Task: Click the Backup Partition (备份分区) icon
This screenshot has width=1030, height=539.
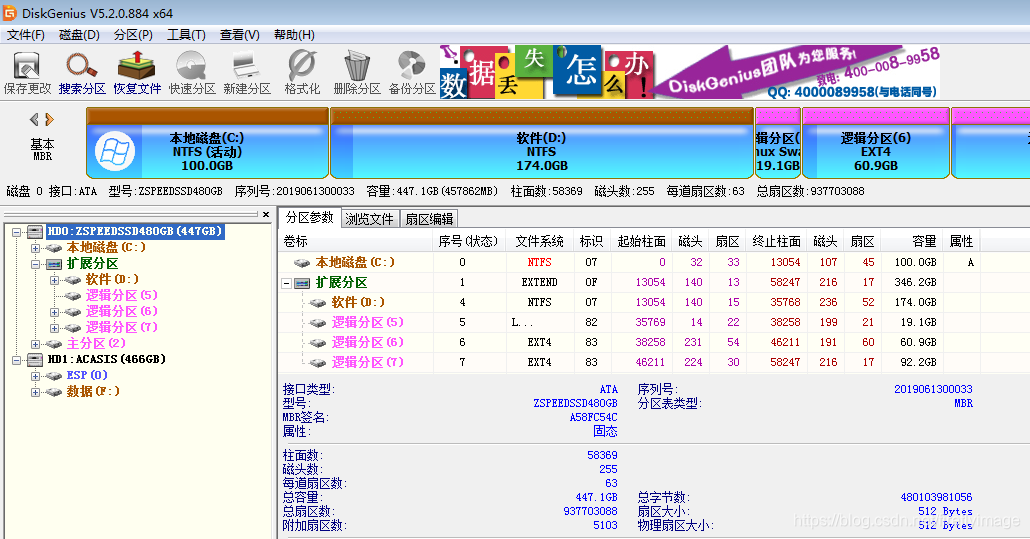Action: (412, 66)
